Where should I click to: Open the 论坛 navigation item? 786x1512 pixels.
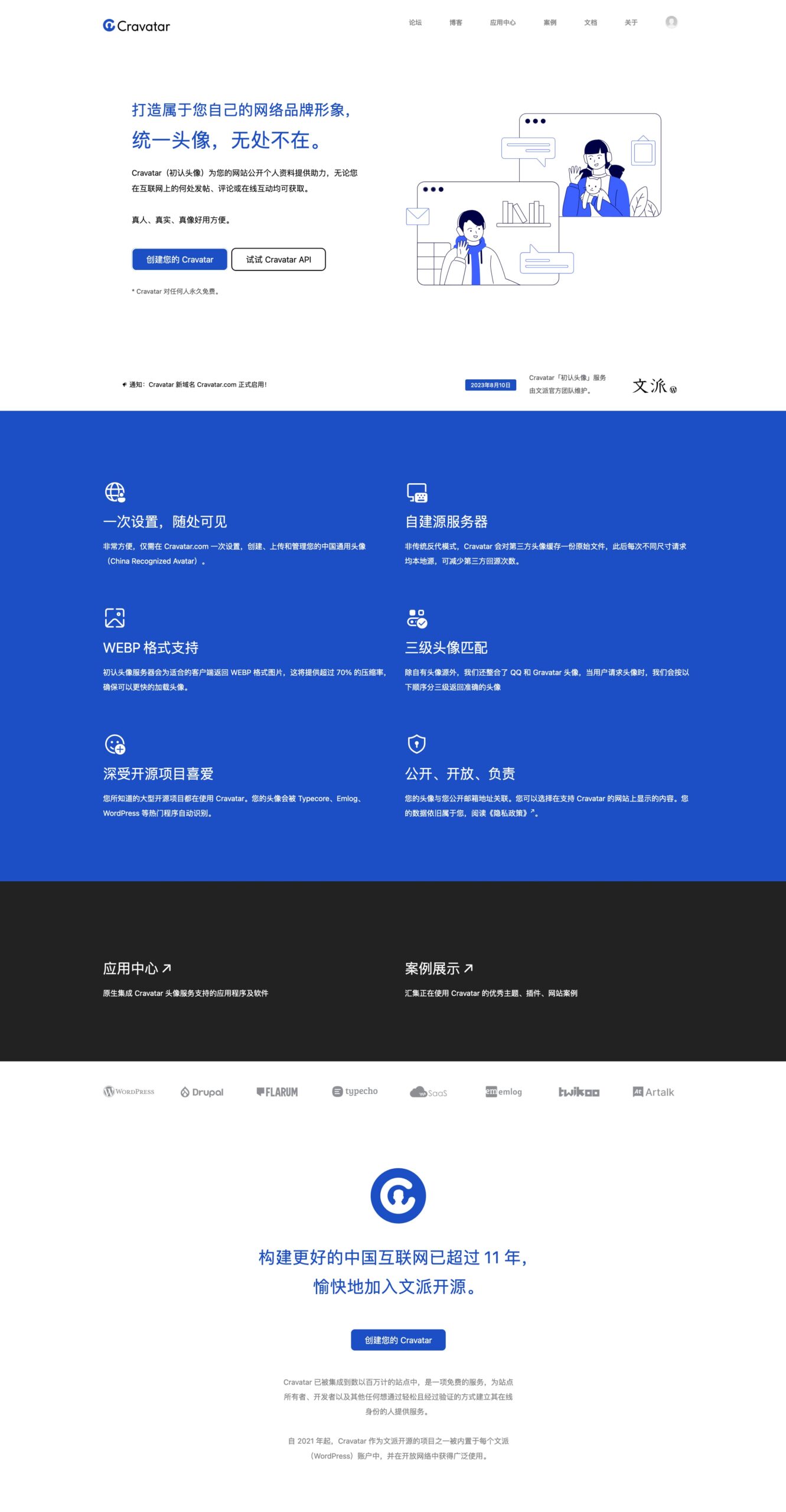click(415, 23)
